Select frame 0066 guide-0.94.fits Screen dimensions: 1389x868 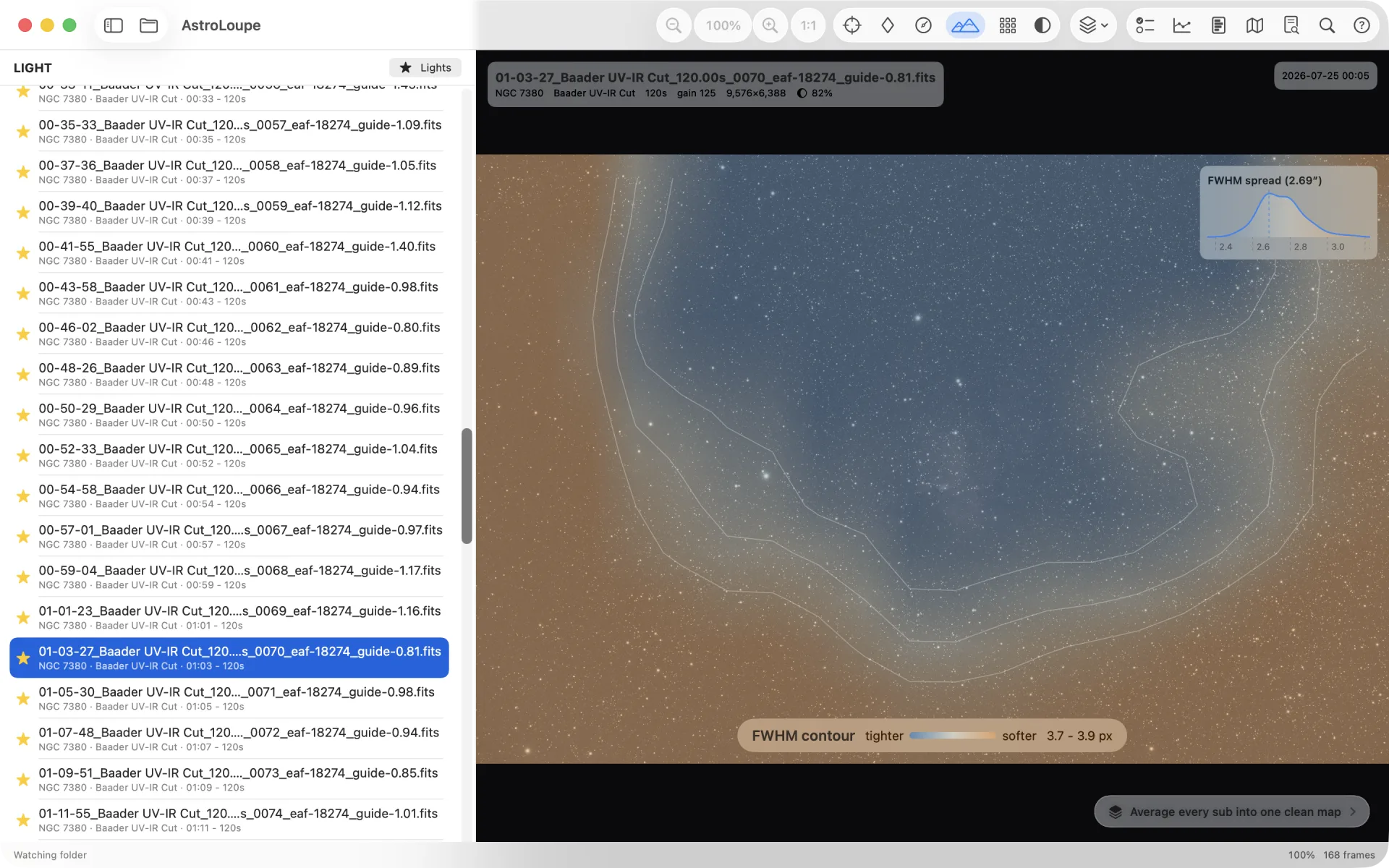point(229,495)
